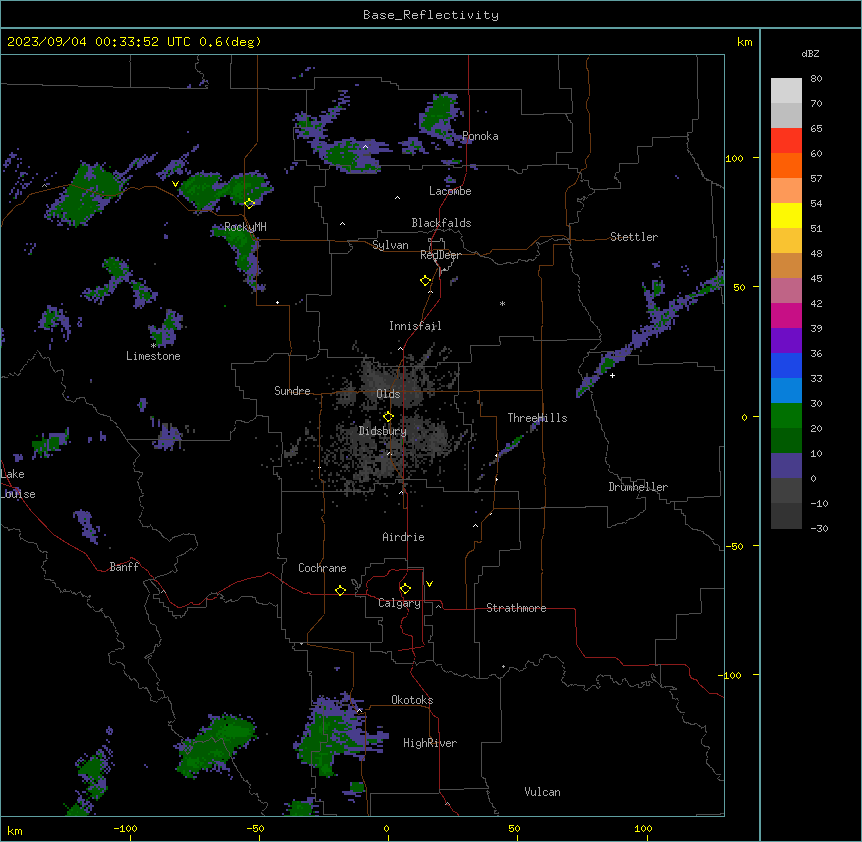Click the 100 tick on the bottom axis
862x842 pixels.
643,828
